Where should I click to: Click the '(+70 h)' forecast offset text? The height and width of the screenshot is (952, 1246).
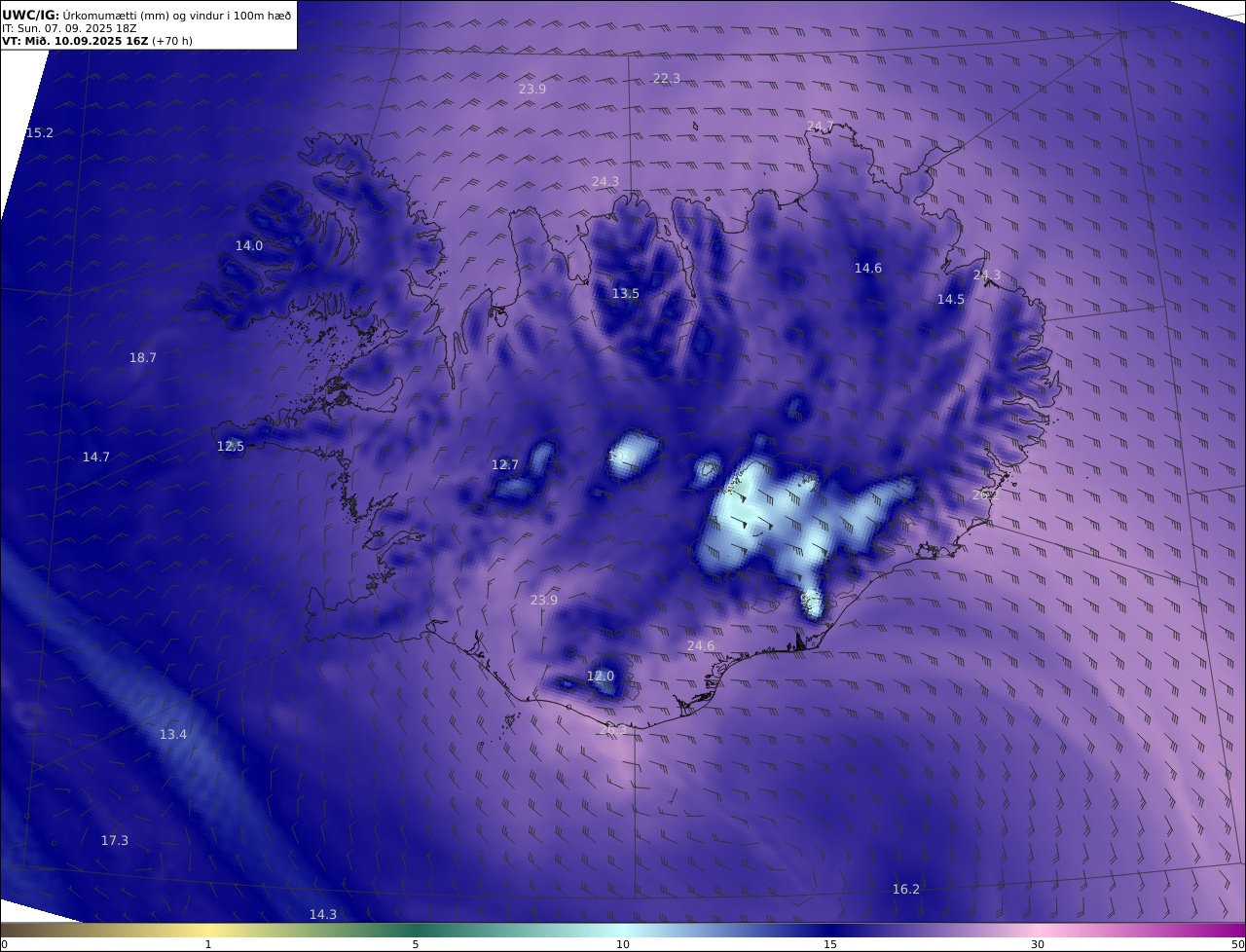[x=172, y=42]
